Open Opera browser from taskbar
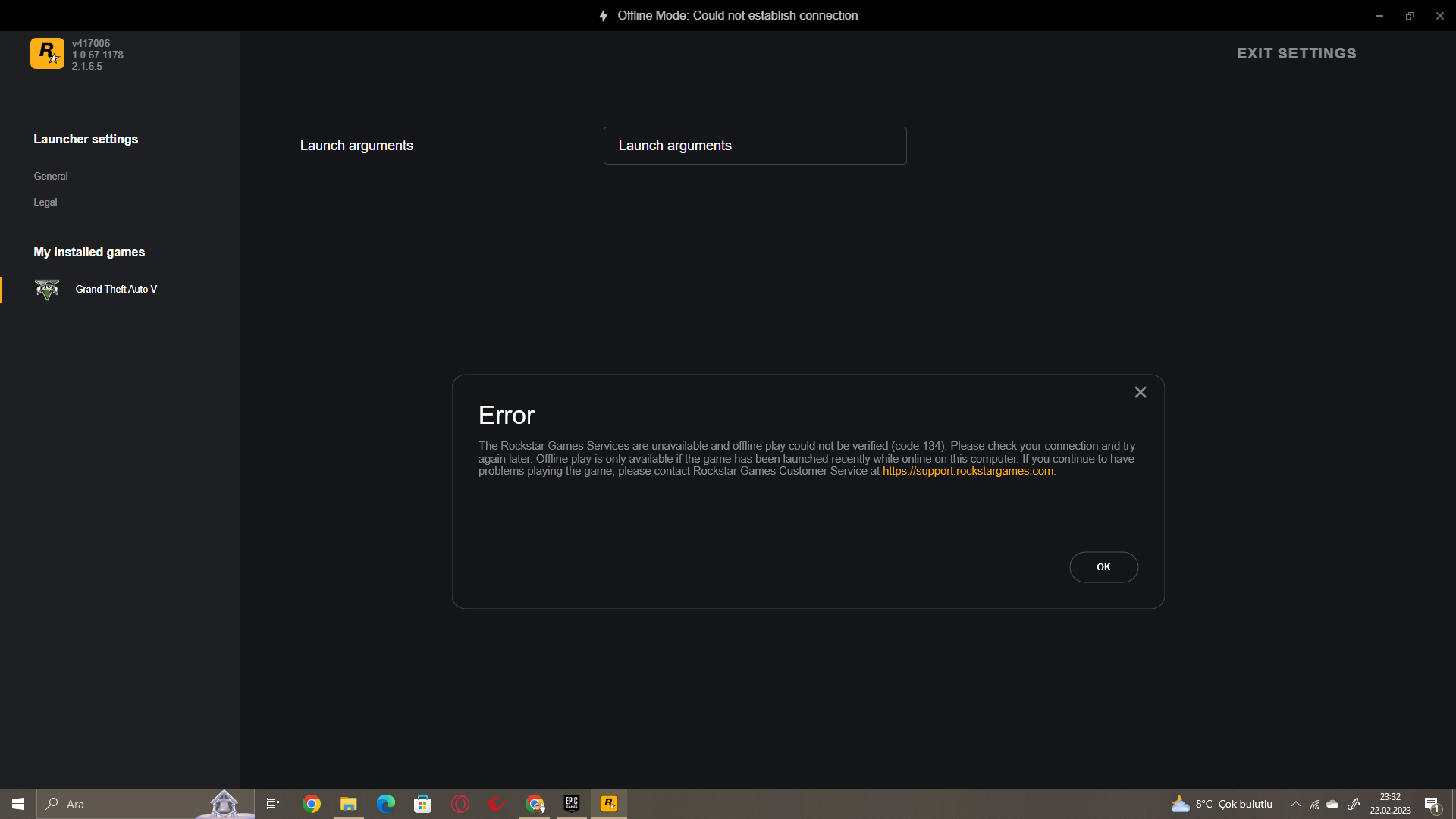The image size is (1456, 819). click(x=460, y=804)
